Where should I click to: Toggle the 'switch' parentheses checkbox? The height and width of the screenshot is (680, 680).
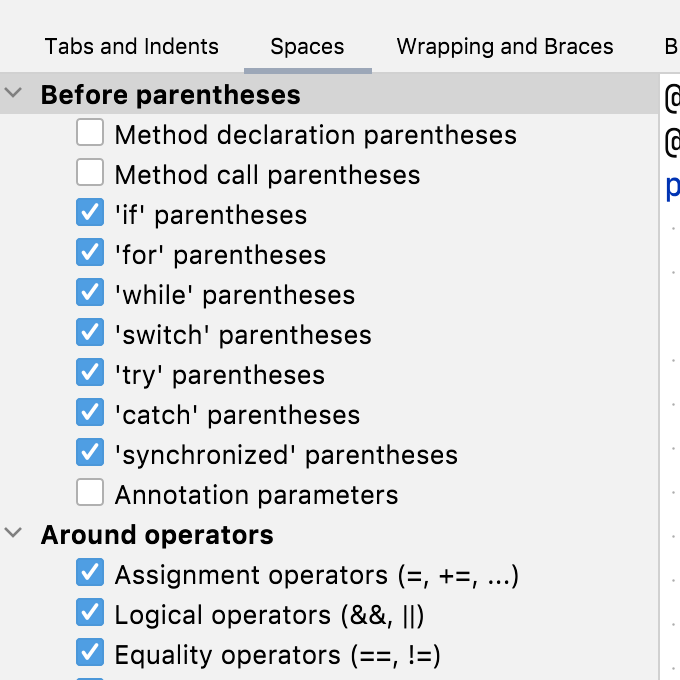(x=90, y=333)
